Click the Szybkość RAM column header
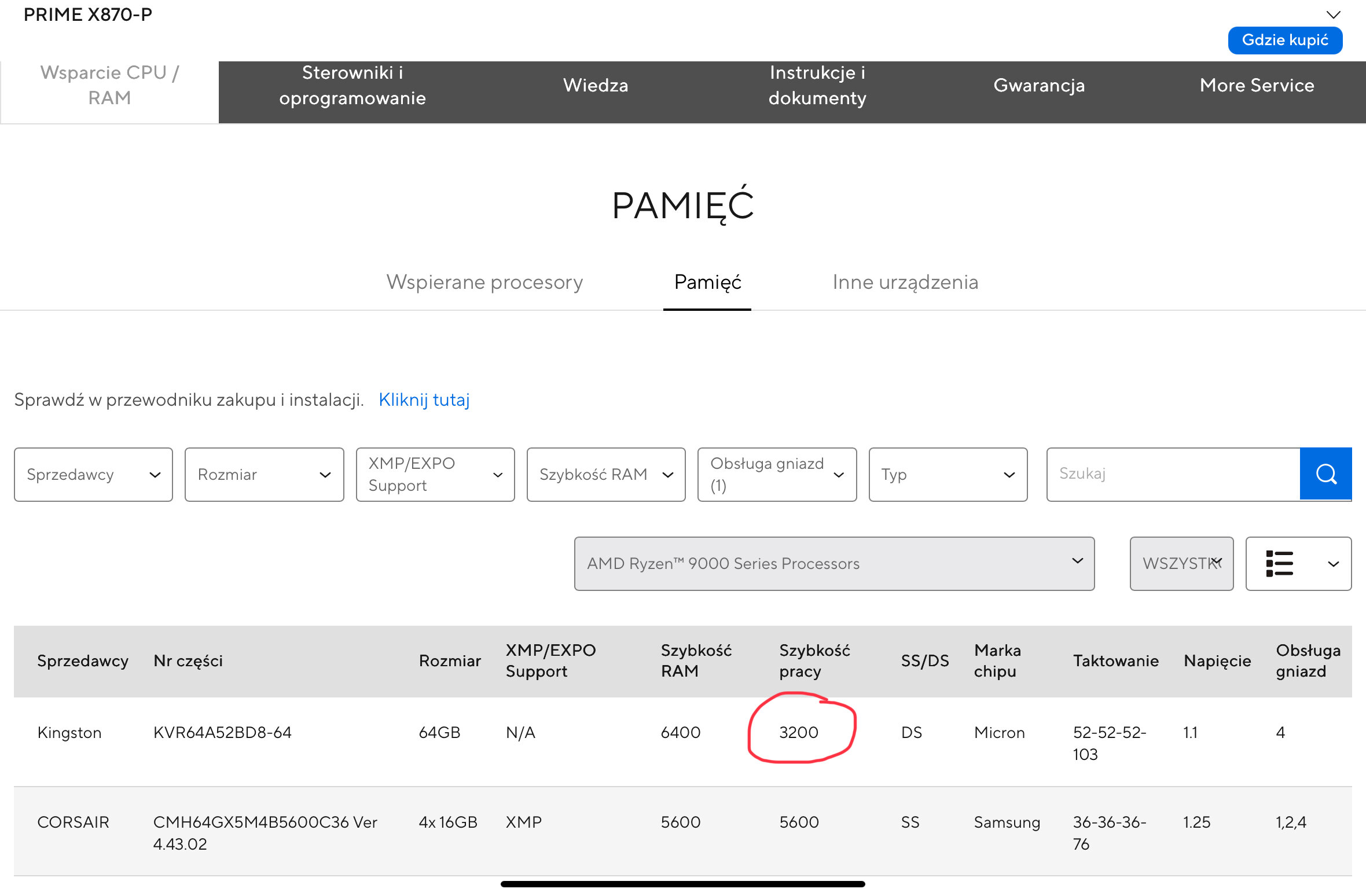Viewport: 1366px width, 896px height. coord(696,660)
